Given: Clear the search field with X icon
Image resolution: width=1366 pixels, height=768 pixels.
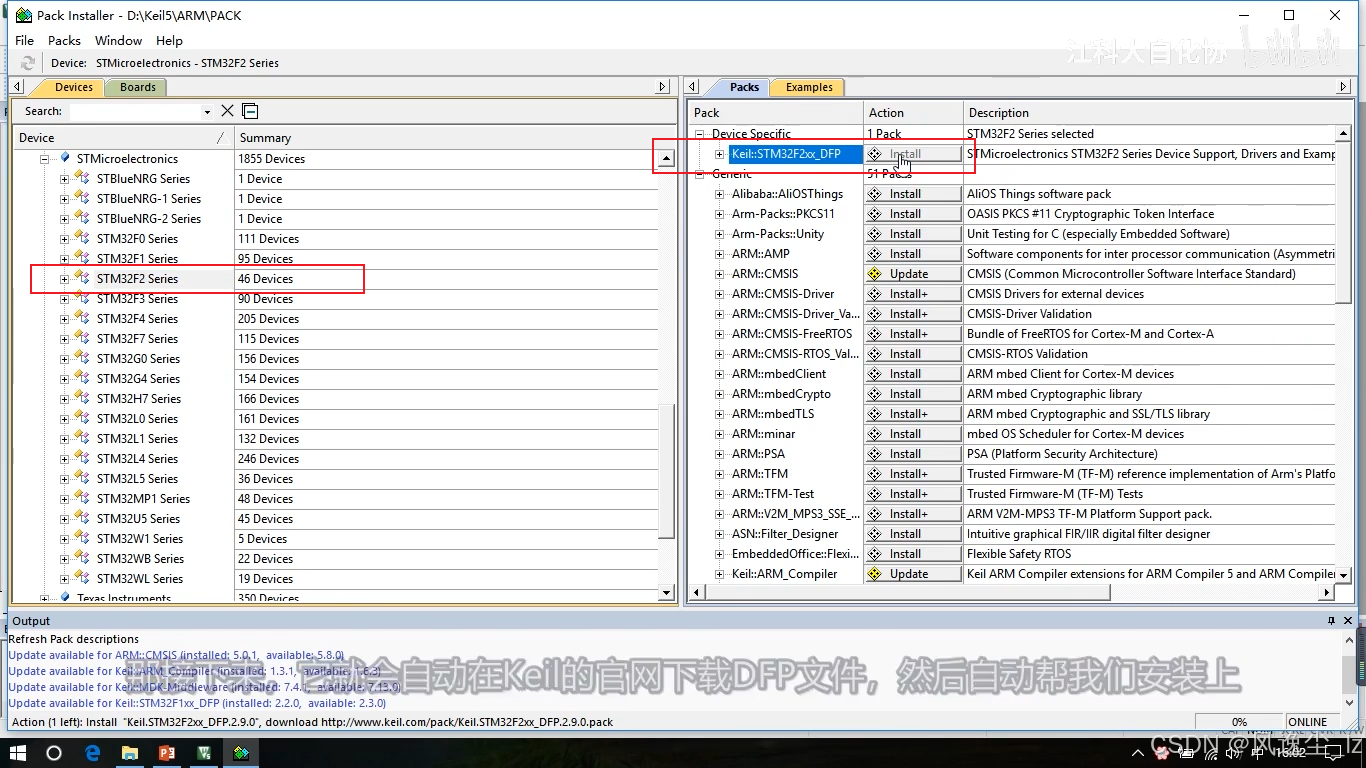Looking at the screenshot, I should pyautogui.click(x=228, y=111).
